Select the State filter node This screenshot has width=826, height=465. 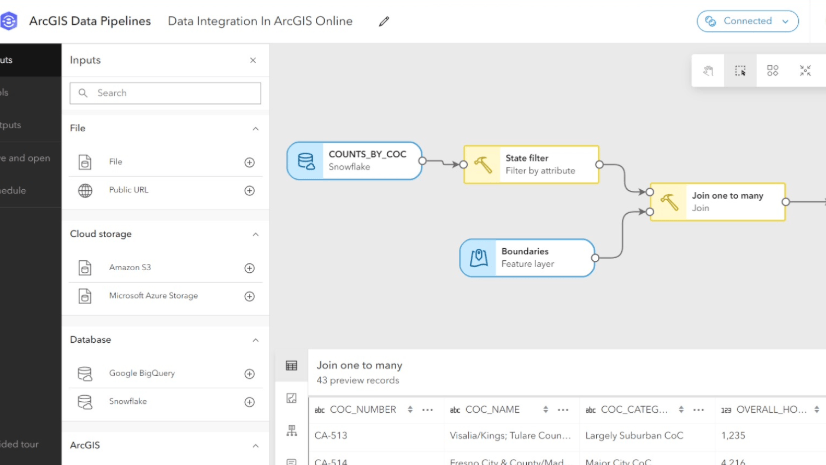click(x=531, y=164)
